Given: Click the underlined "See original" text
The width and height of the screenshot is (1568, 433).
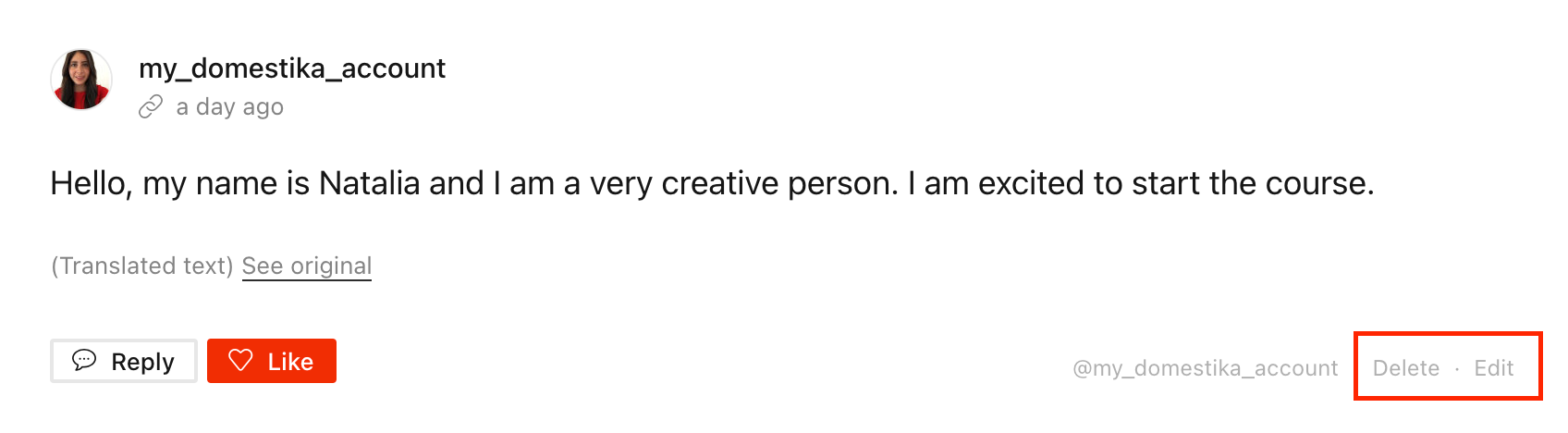Looking at the screenshot, I should click(307, 266).
